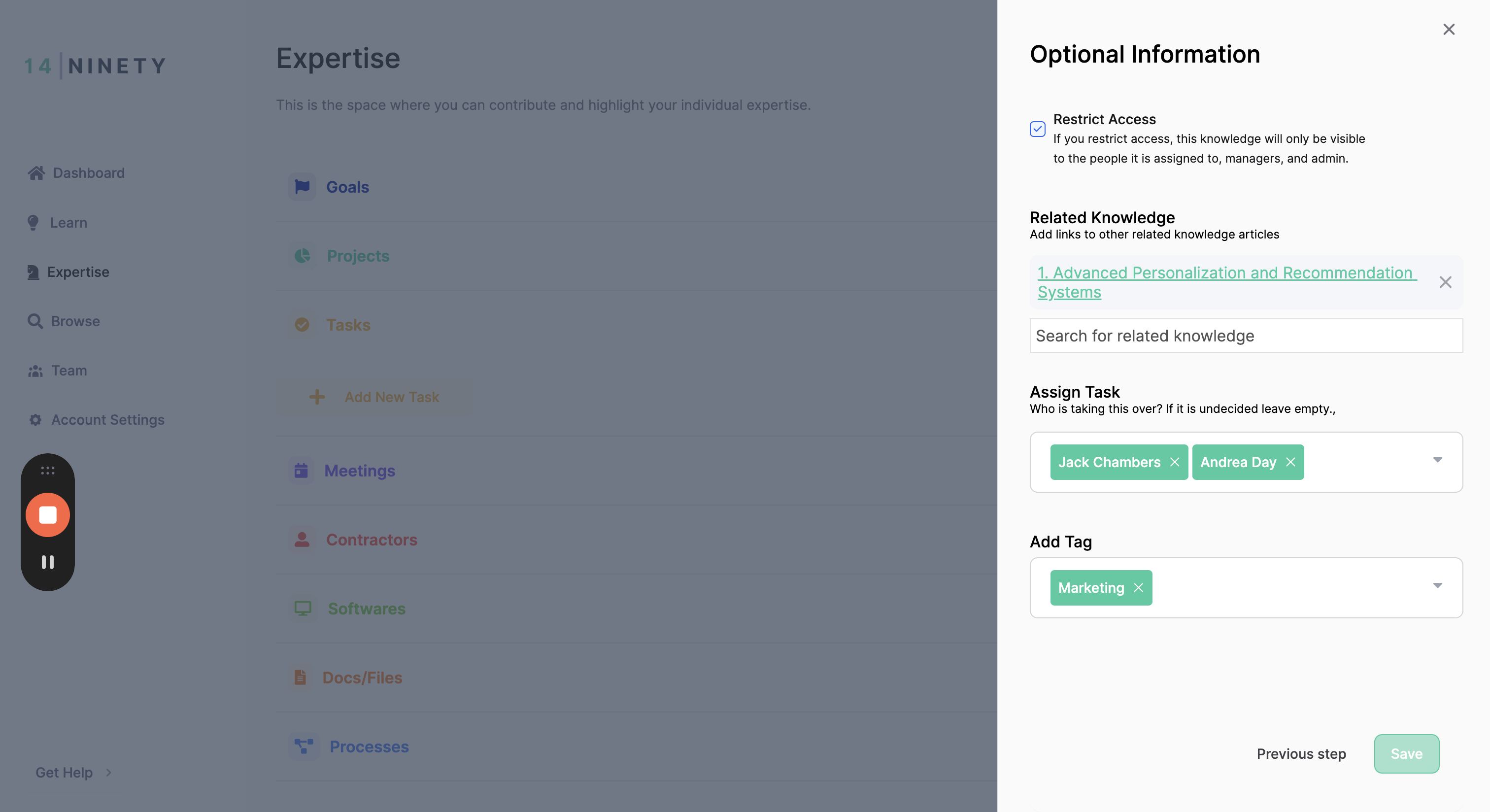Viewport: 1490px width, 812px height.
Task: Expand the Assign Task dropdown
Action: (1437, 460)
